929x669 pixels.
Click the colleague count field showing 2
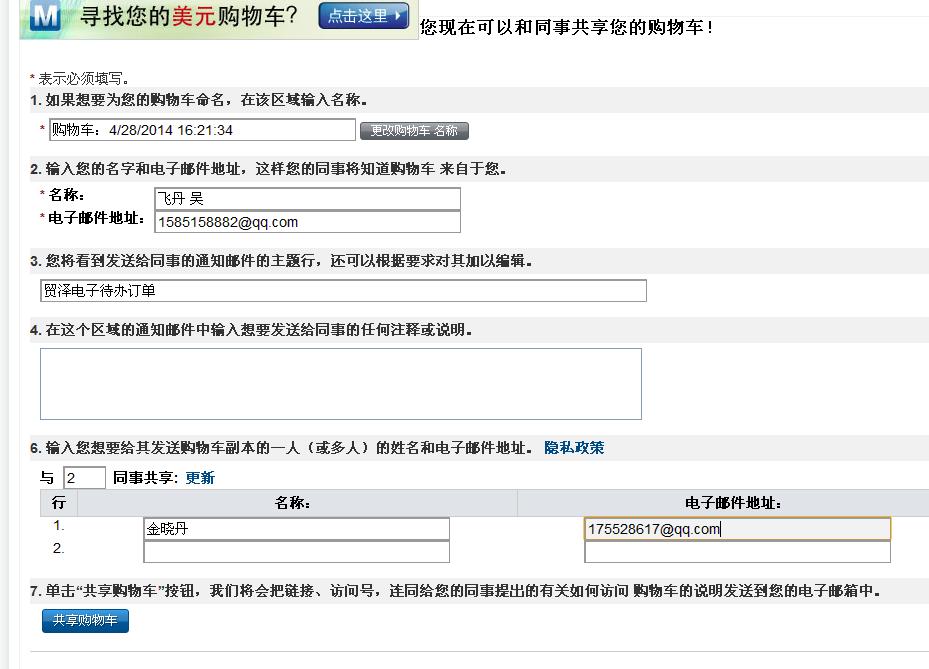[x=84, y=478]
